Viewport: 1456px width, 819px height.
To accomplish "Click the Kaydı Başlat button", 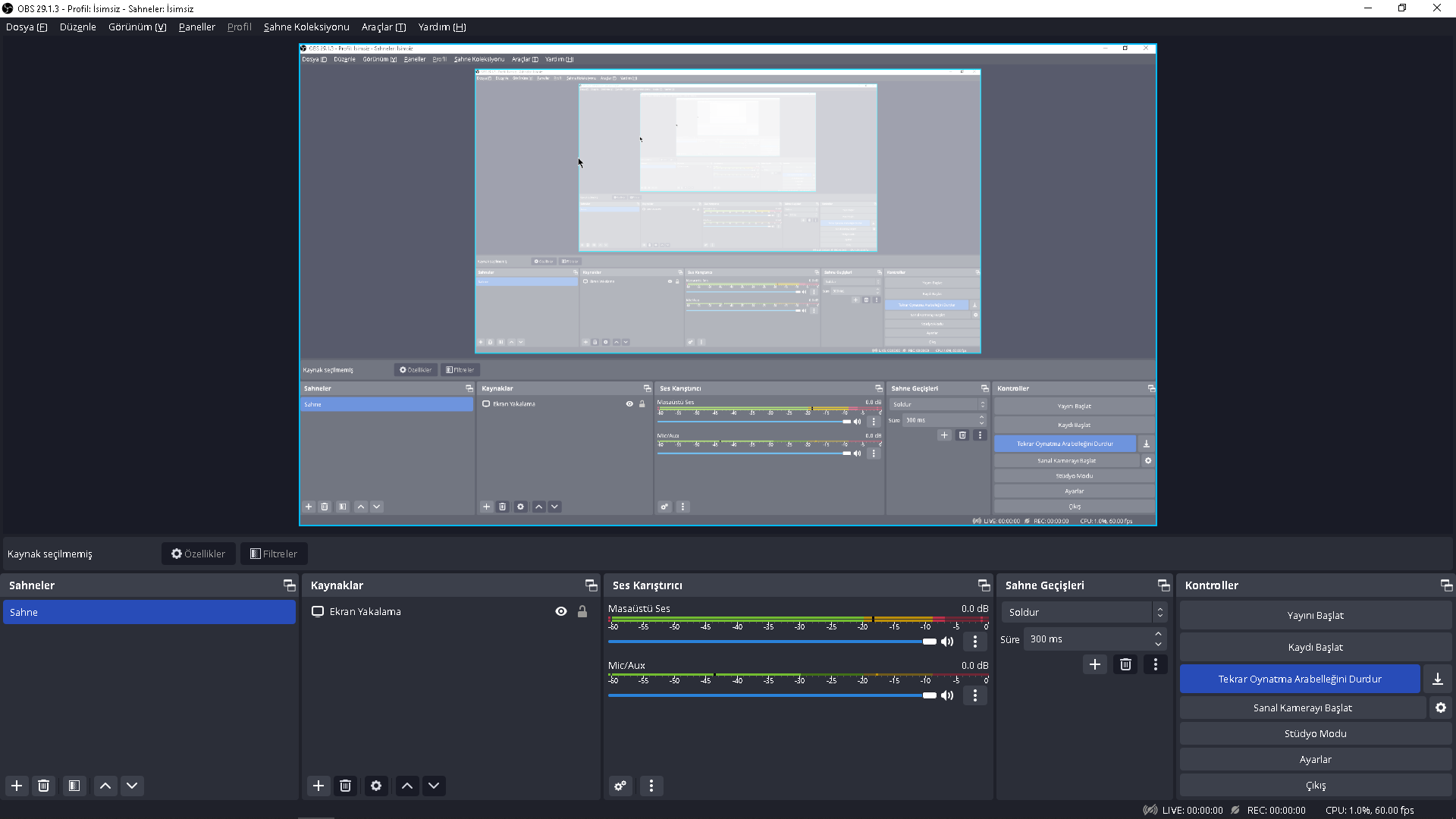I will point(1315,647).
